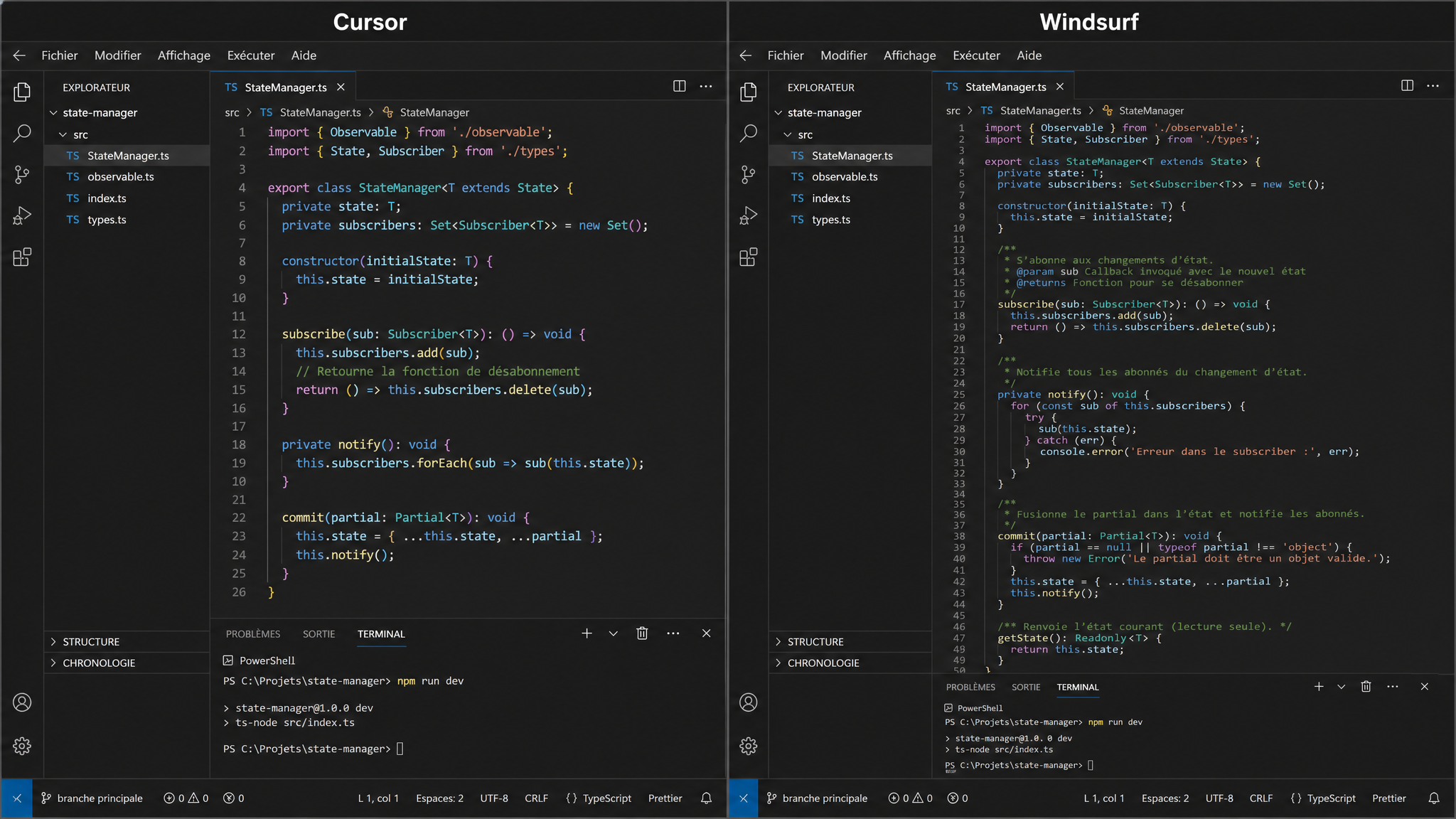Close StateManager.ts tab in Windsurf

1059,86
